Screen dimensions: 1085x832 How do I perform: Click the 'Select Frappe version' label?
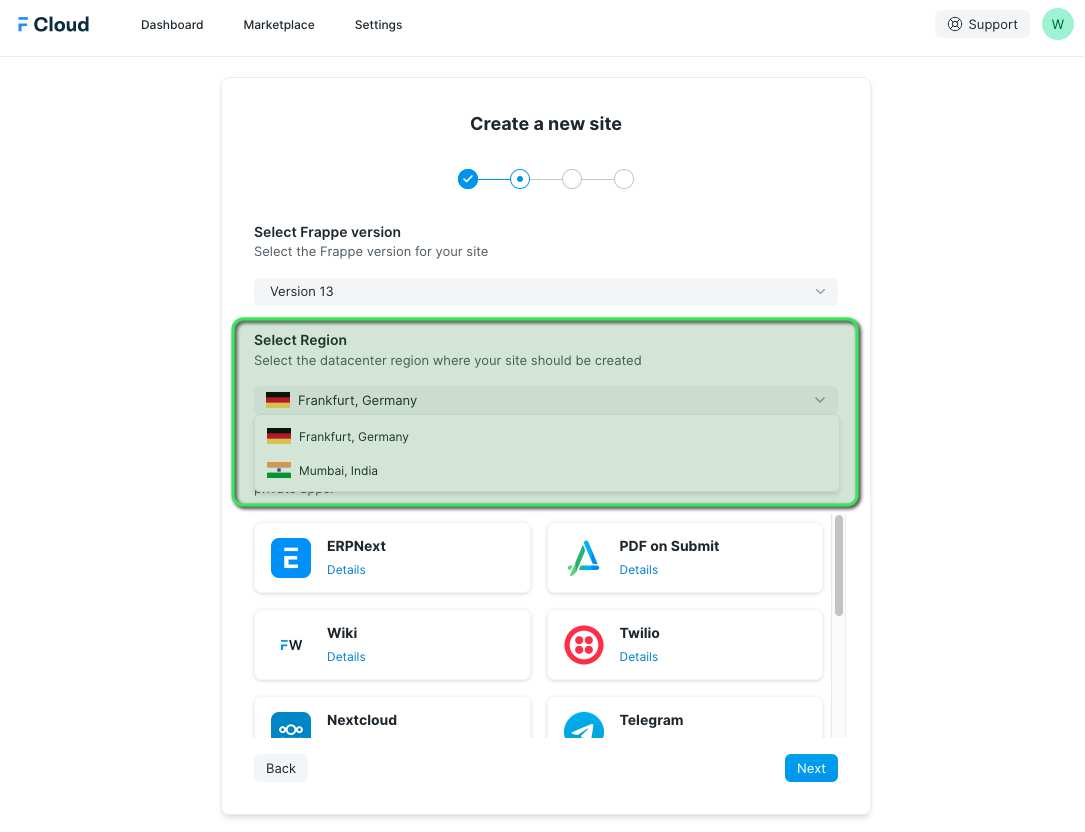coord(327,233)
